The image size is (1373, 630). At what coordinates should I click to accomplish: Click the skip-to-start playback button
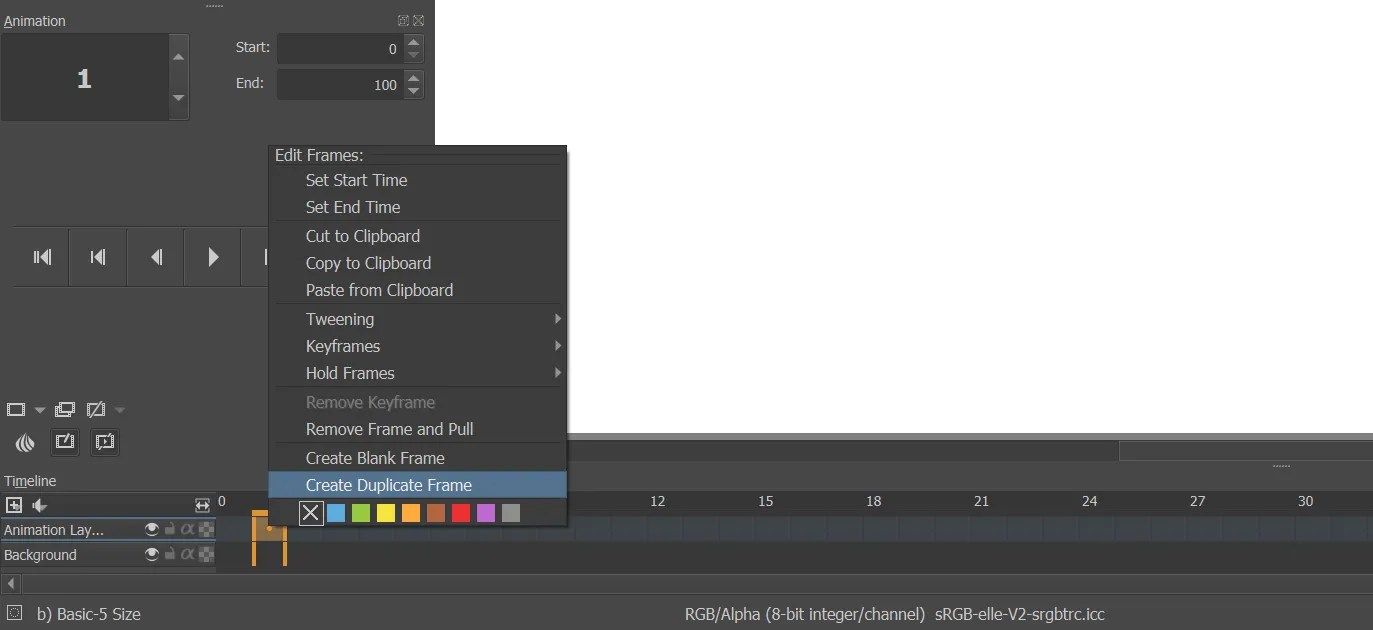tap(41, 257)
